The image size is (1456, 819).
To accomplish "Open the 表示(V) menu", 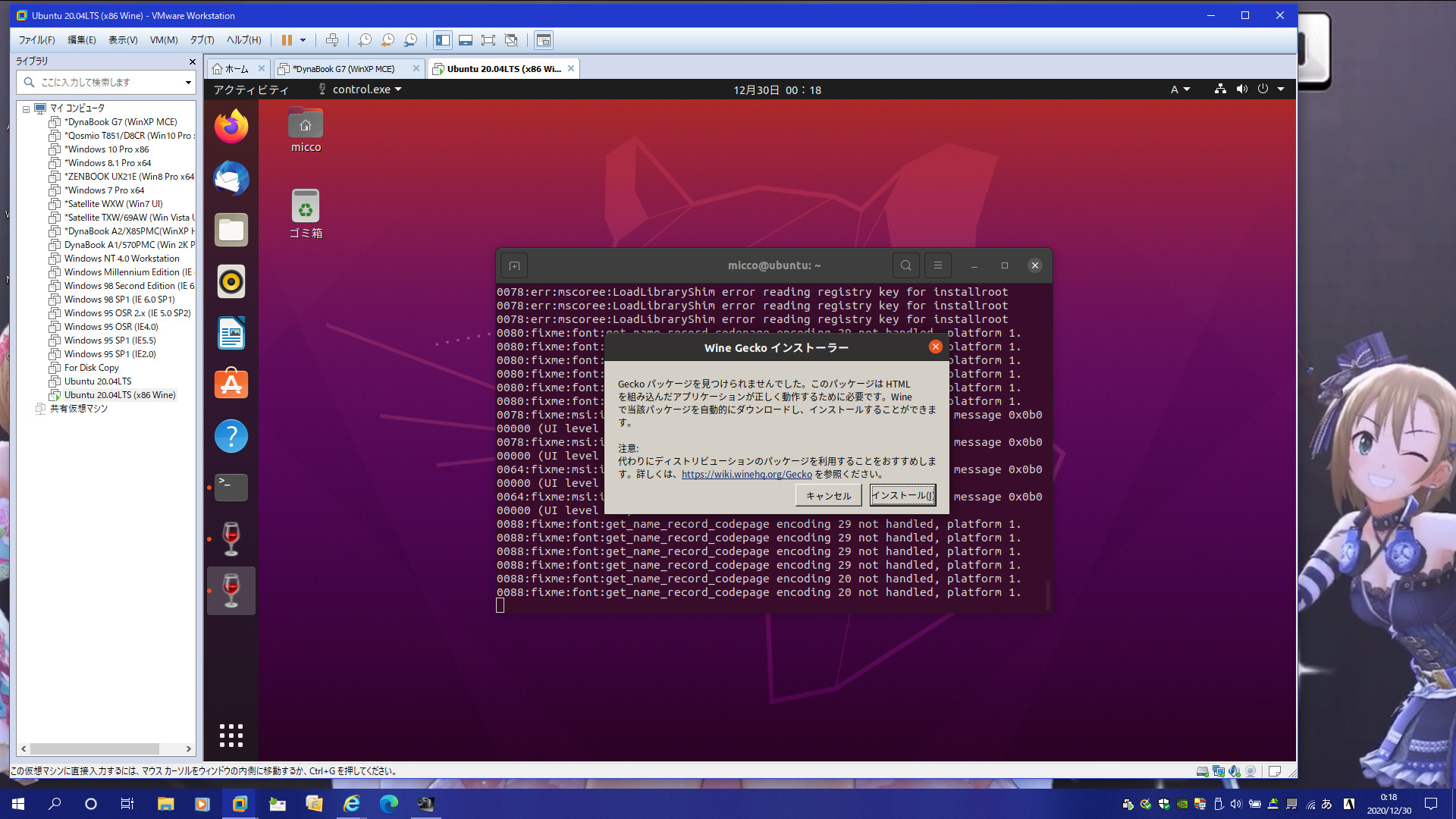I will (x=122, y=40).
